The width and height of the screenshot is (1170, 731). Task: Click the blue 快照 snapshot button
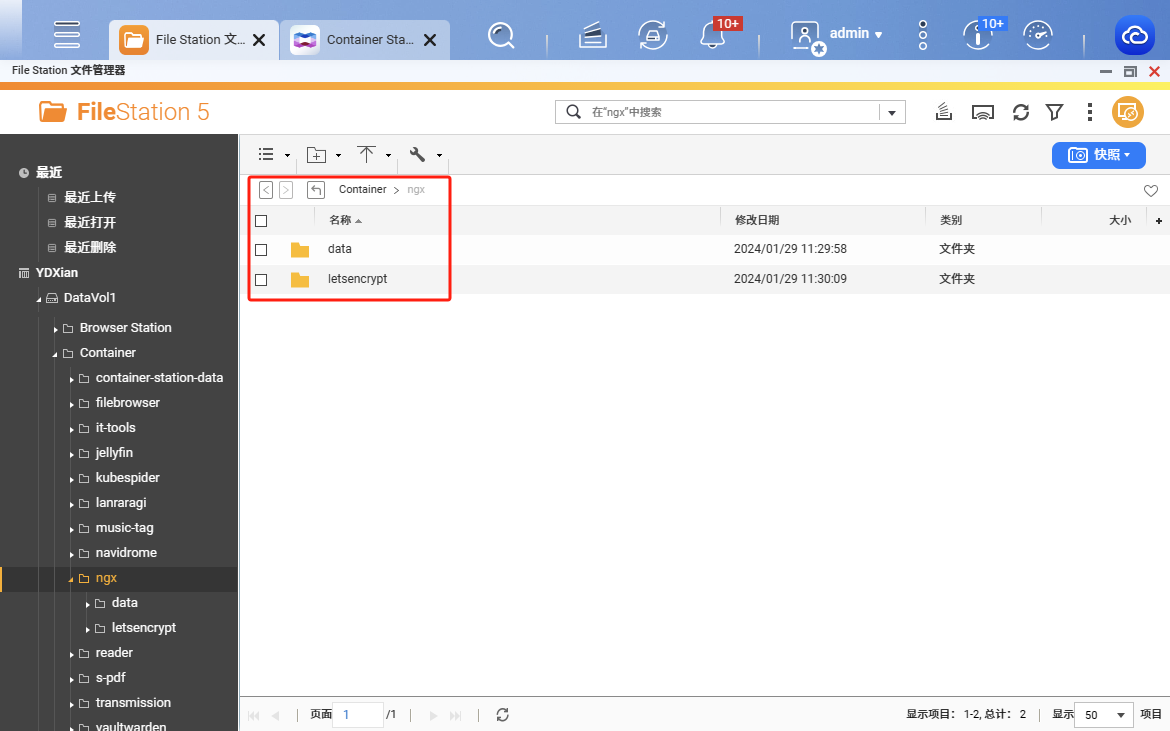(x=1098, y=155)
